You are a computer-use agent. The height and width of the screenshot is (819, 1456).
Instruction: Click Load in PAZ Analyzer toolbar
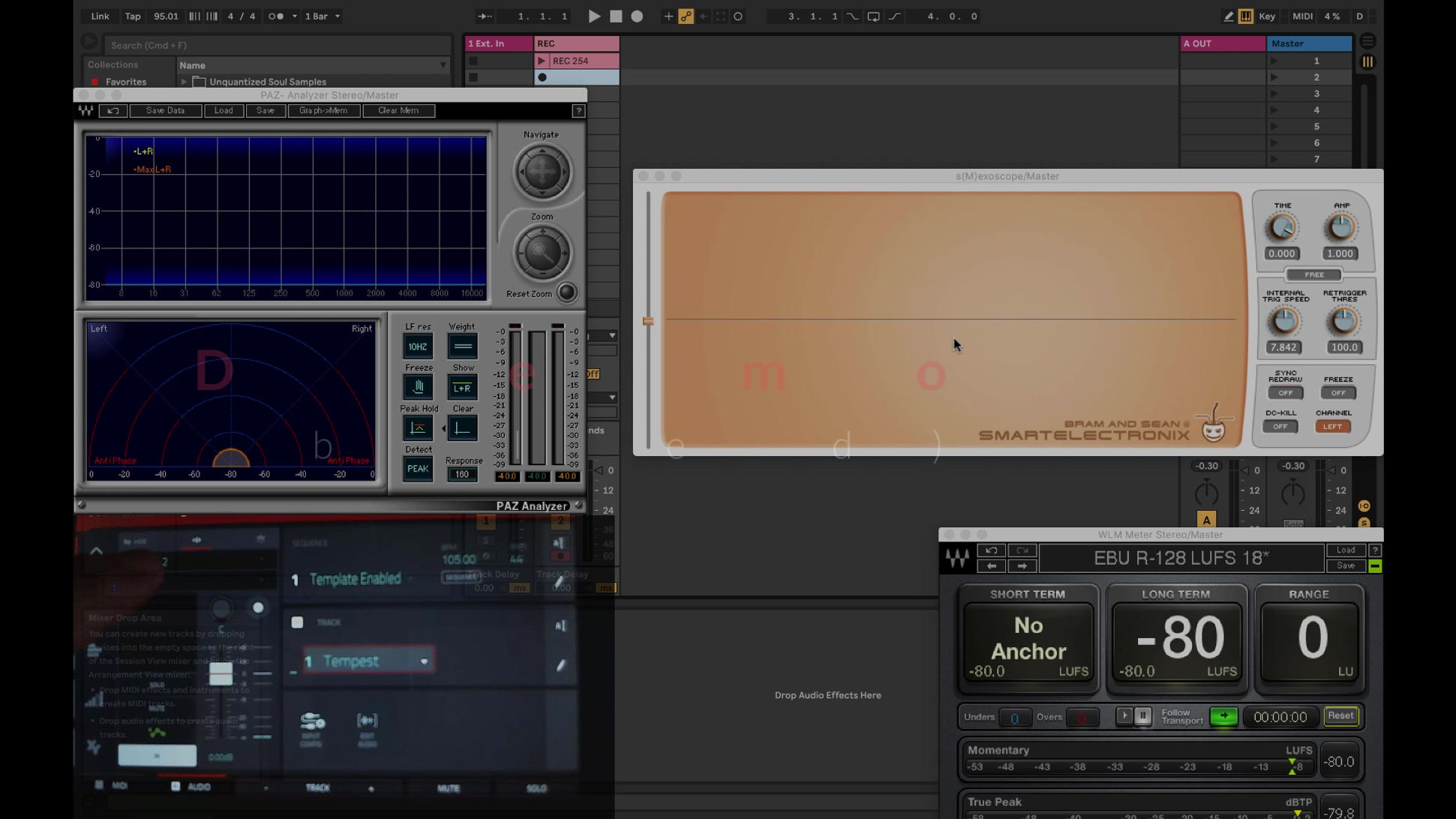click(224, 110)
